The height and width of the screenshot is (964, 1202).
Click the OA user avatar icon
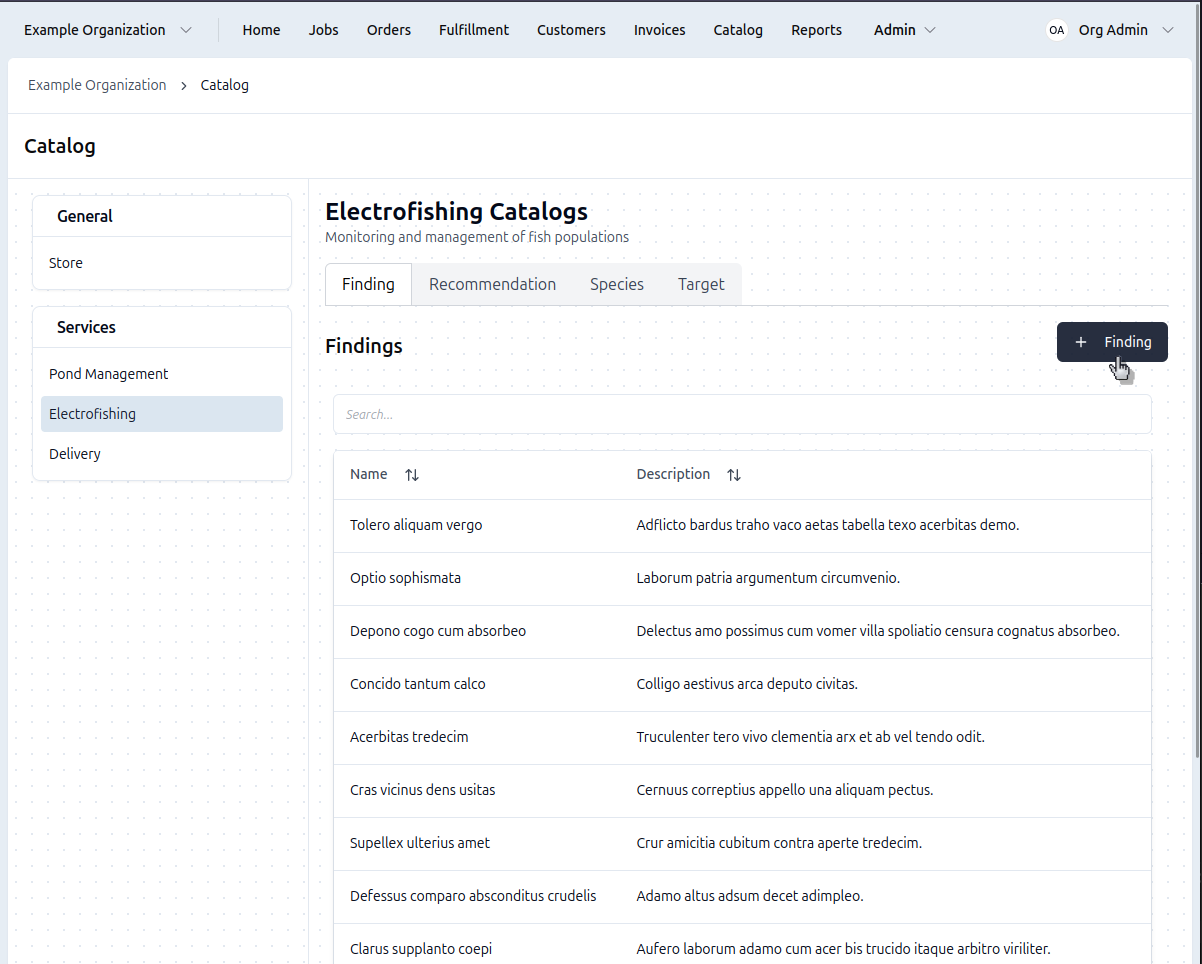click(1056, 30)
